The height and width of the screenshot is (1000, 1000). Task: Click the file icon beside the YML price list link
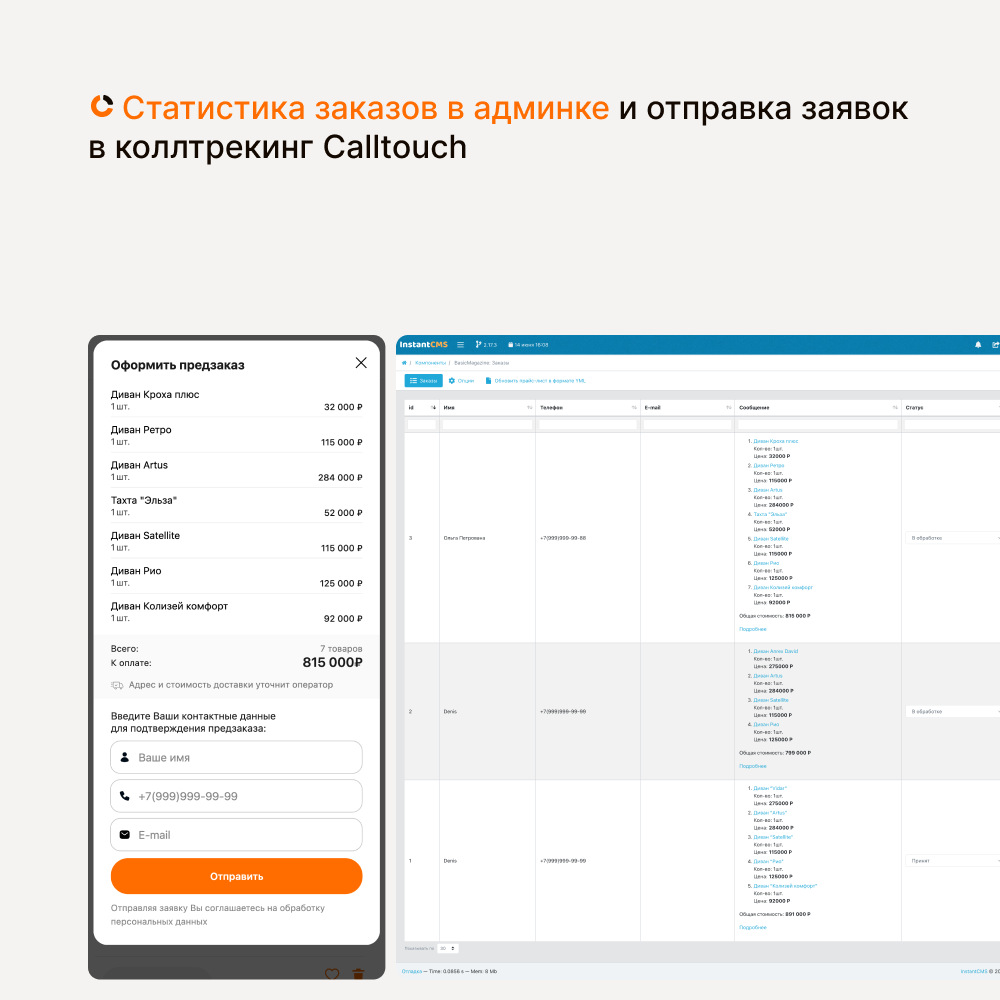489,381
